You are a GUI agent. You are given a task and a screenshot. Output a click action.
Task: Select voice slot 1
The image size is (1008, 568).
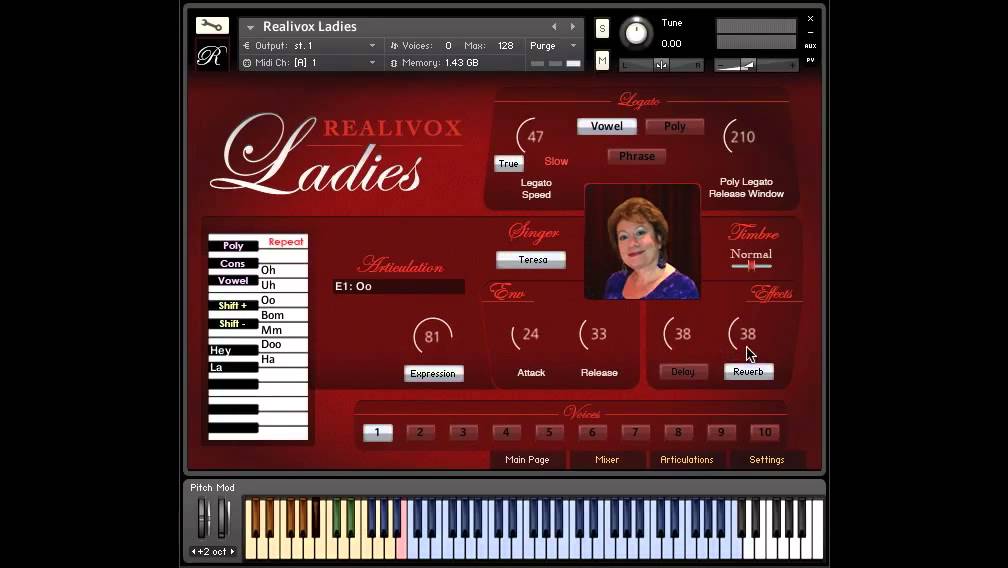click(x=377, y=432)
